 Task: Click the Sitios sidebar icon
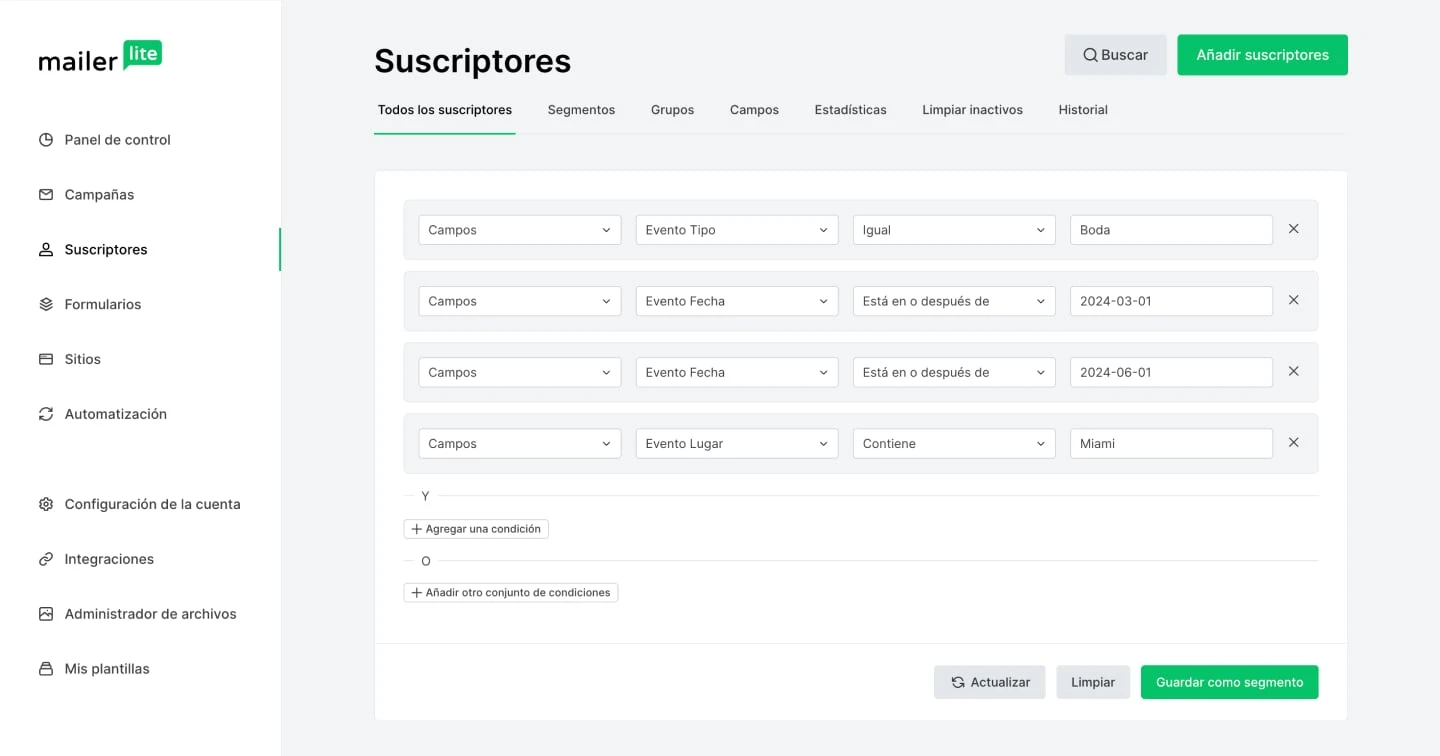point(46,359)
